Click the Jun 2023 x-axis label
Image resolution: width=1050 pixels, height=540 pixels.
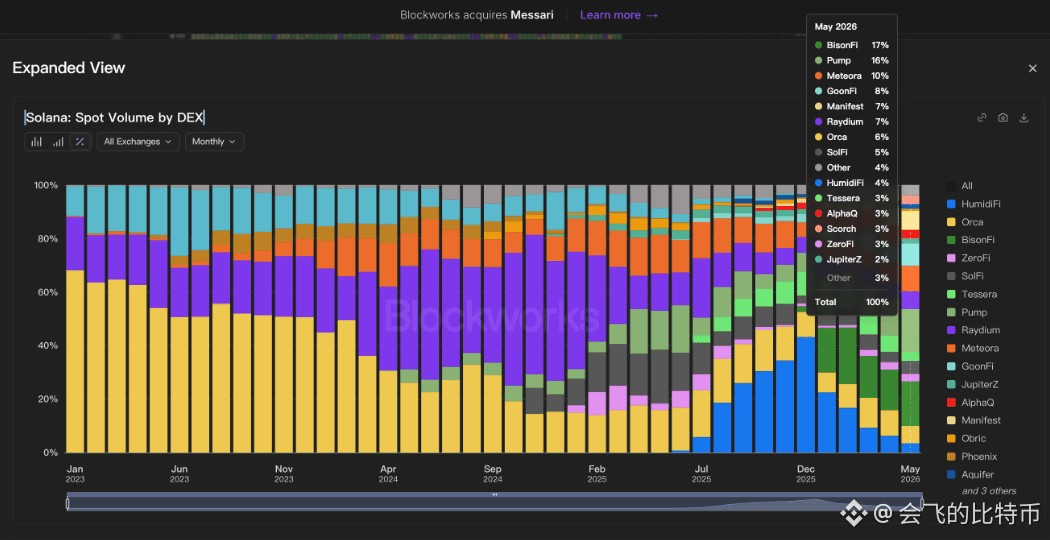click(179, 474)
